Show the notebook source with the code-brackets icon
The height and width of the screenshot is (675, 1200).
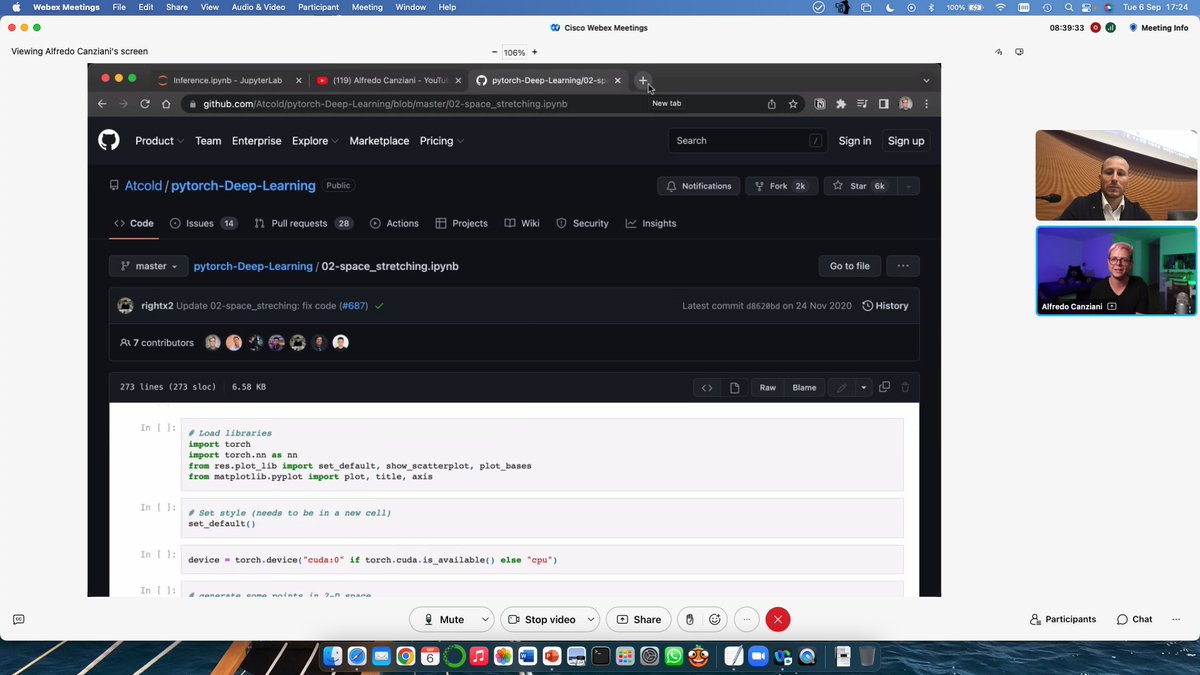pyautogui.click(x=707, y=388)
